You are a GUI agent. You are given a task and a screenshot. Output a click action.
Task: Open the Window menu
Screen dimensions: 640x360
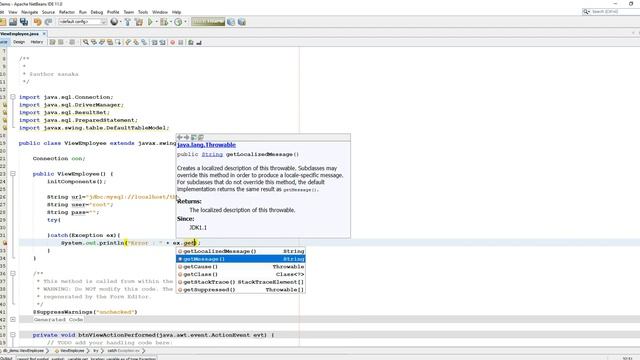[x=160, y=12]
